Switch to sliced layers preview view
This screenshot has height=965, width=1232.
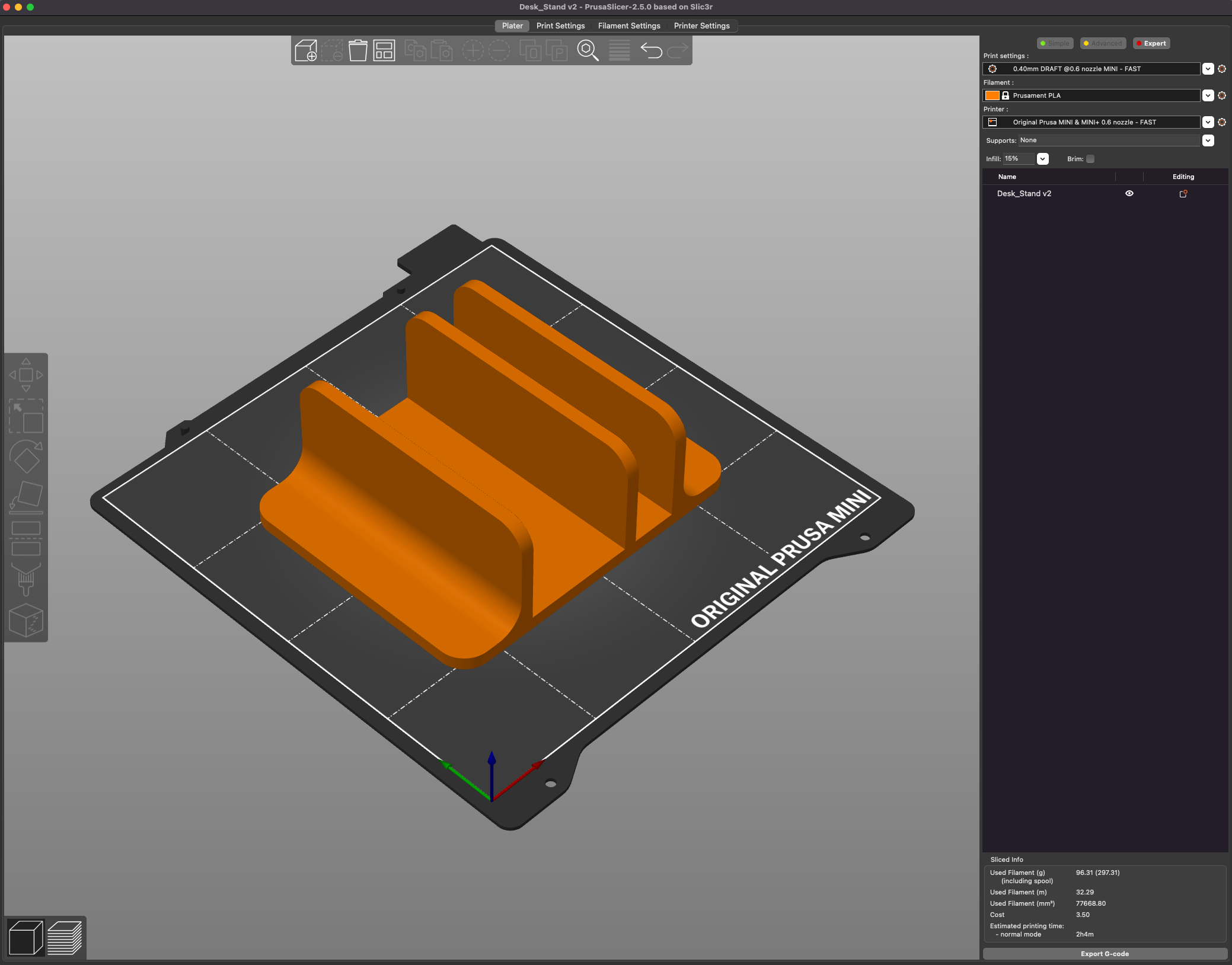(x=65, y=938)
